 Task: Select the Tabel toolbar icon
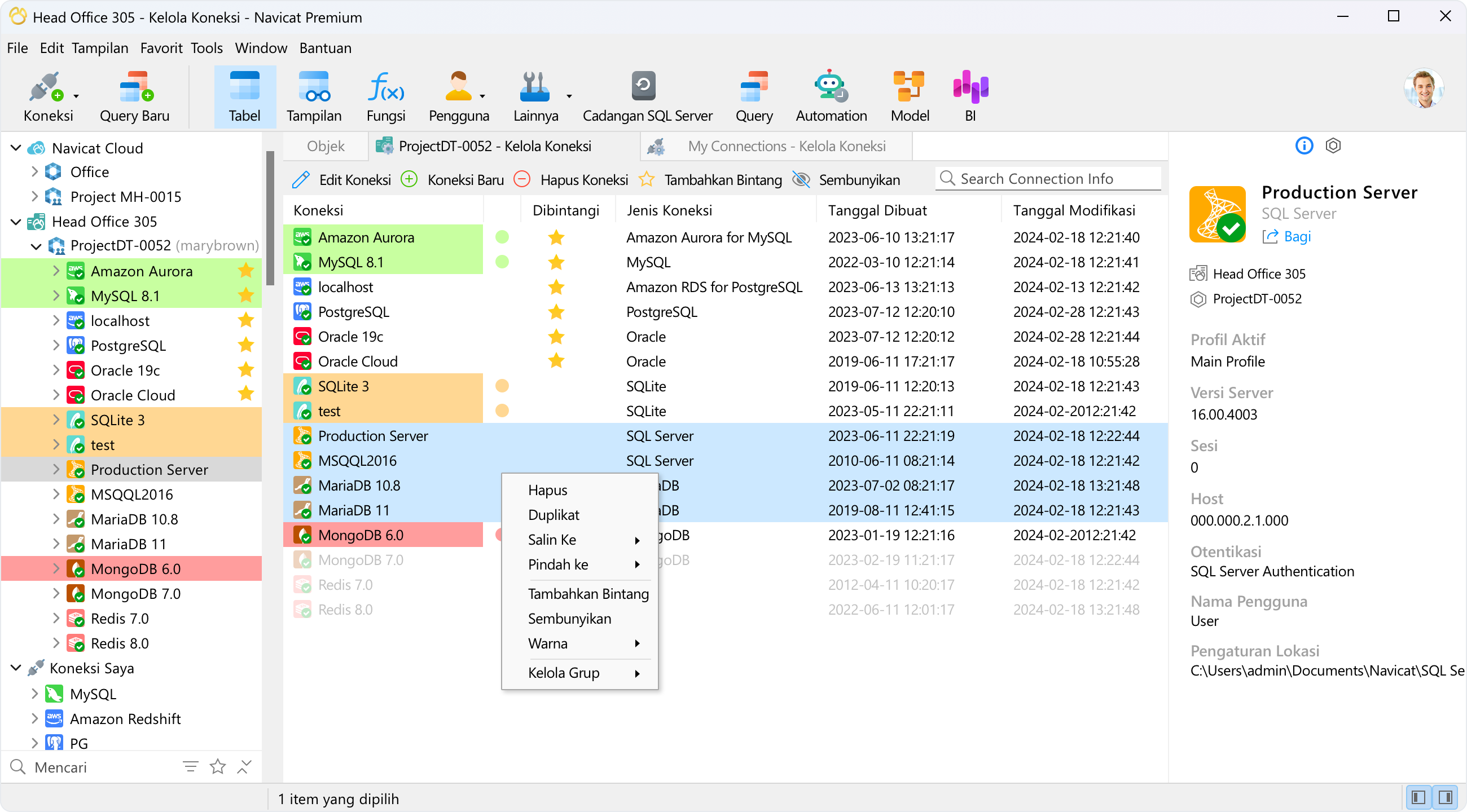click(244, 97)
